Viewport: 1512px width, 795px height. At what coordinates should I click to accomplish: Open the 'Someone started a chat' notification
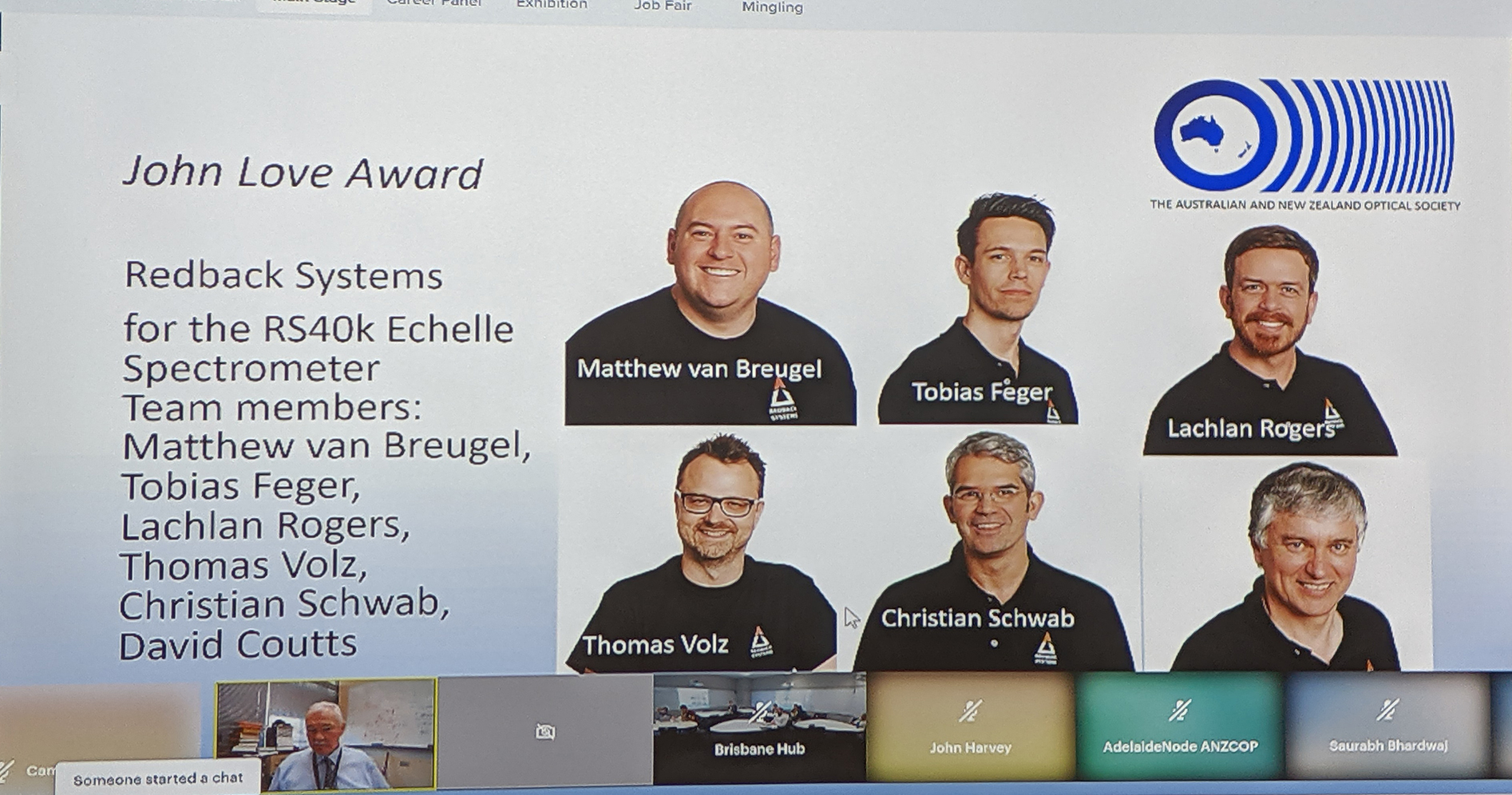tap(158, 778)
